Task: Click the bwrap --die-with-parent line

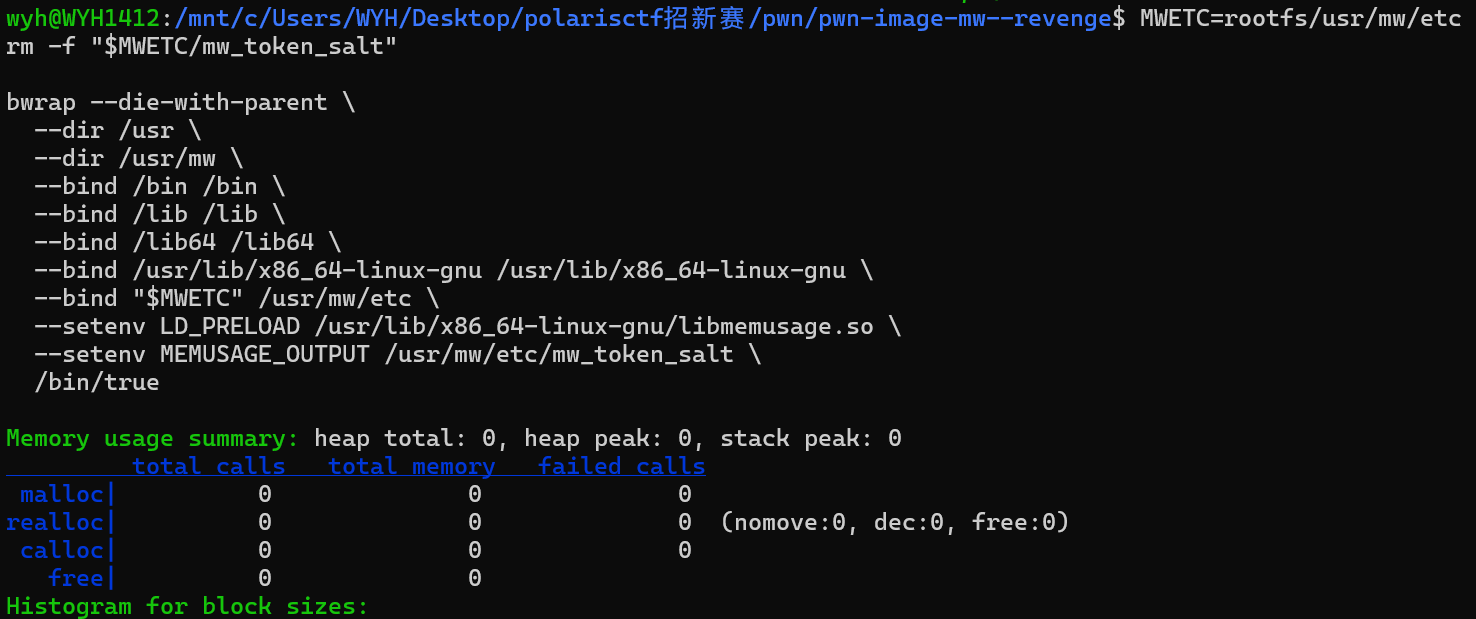Action: tap(180, 102)
